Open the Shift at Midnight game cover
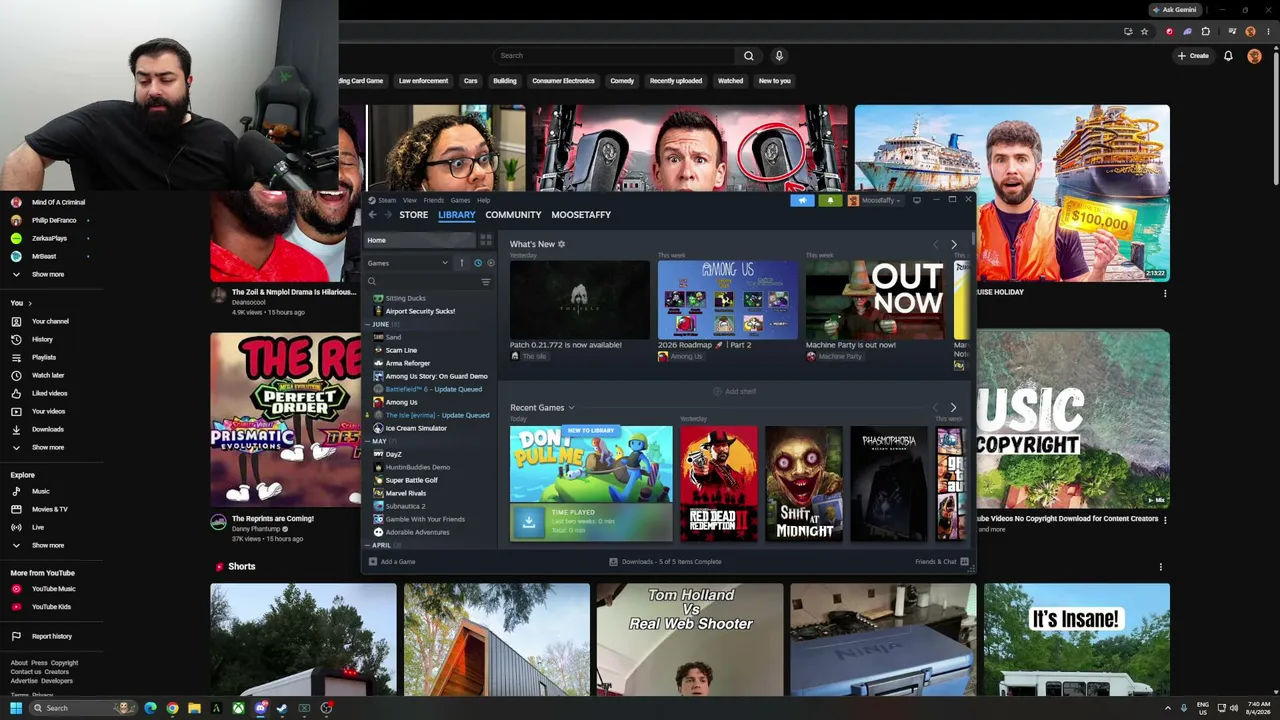Screen dimensions: 1280x720 point(804,484)
